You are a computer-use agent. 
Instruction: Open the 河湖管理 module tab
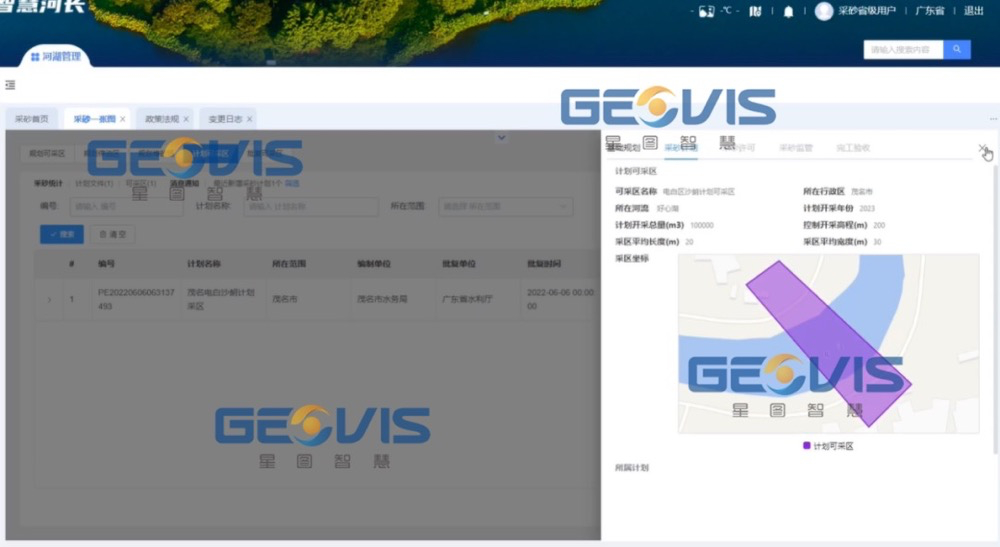tap(56, 57)
